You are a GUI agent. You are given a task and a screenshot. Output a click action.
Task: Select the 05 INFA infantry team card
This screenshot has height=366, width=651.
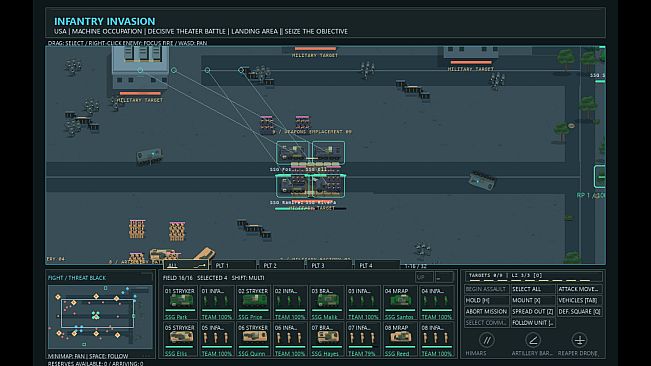(x=216, y=339)
